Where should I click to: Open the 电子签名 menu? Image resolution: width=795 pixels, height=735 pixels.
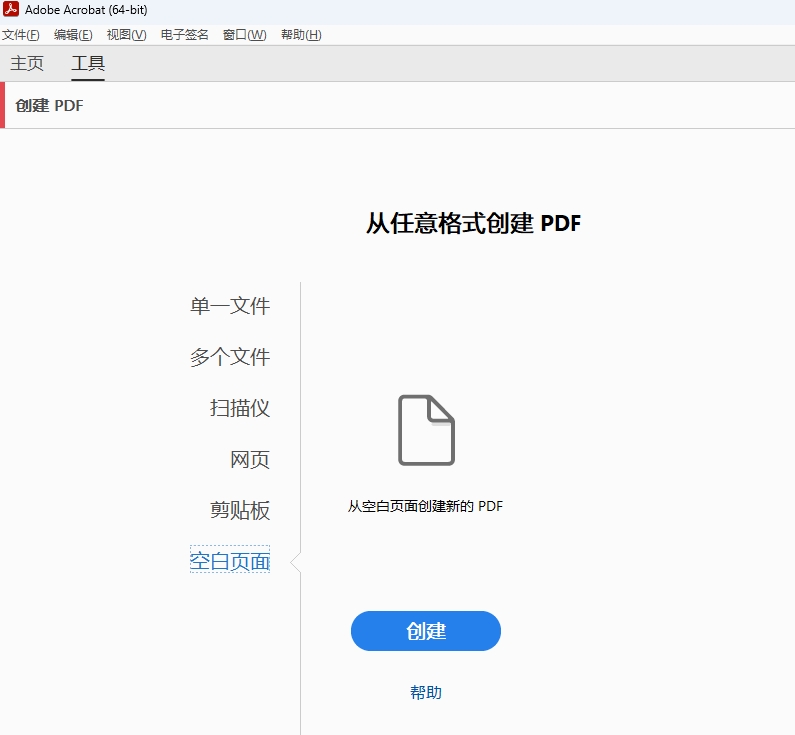[184, 35]
